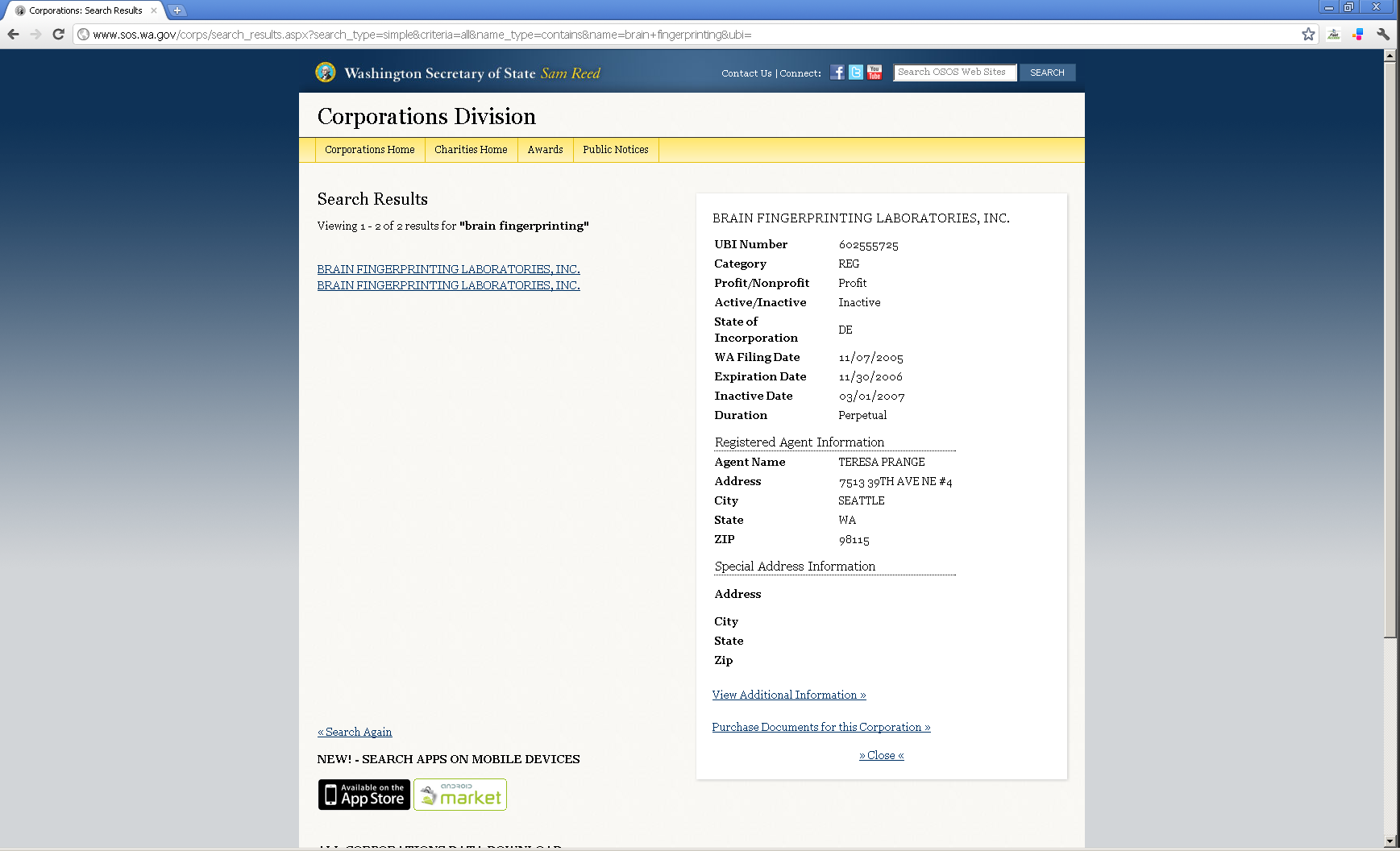The image size is (1400, 851).
Task: Click the Expiration Date value 11/30/2006
Action: point(870,377)
